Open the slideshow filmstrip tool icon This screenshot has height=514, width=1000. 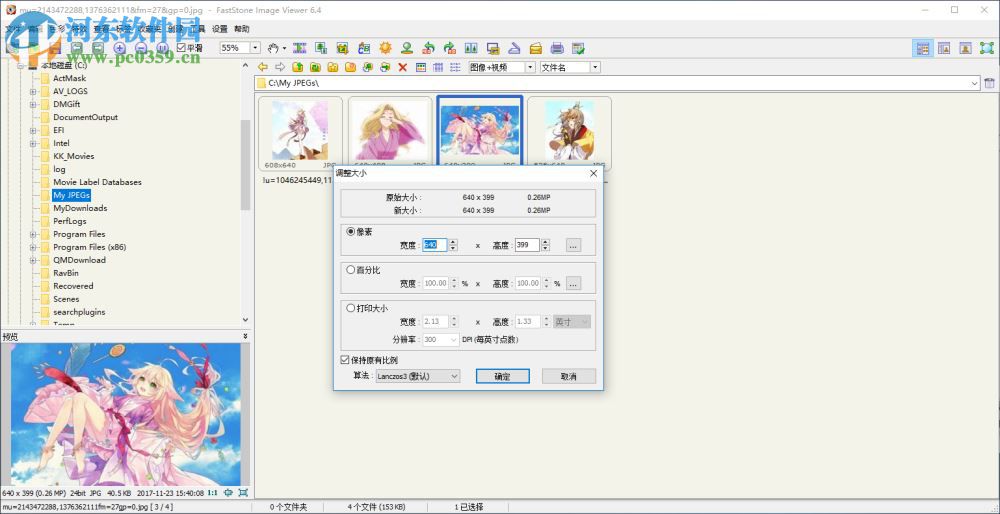click(300, 48)
